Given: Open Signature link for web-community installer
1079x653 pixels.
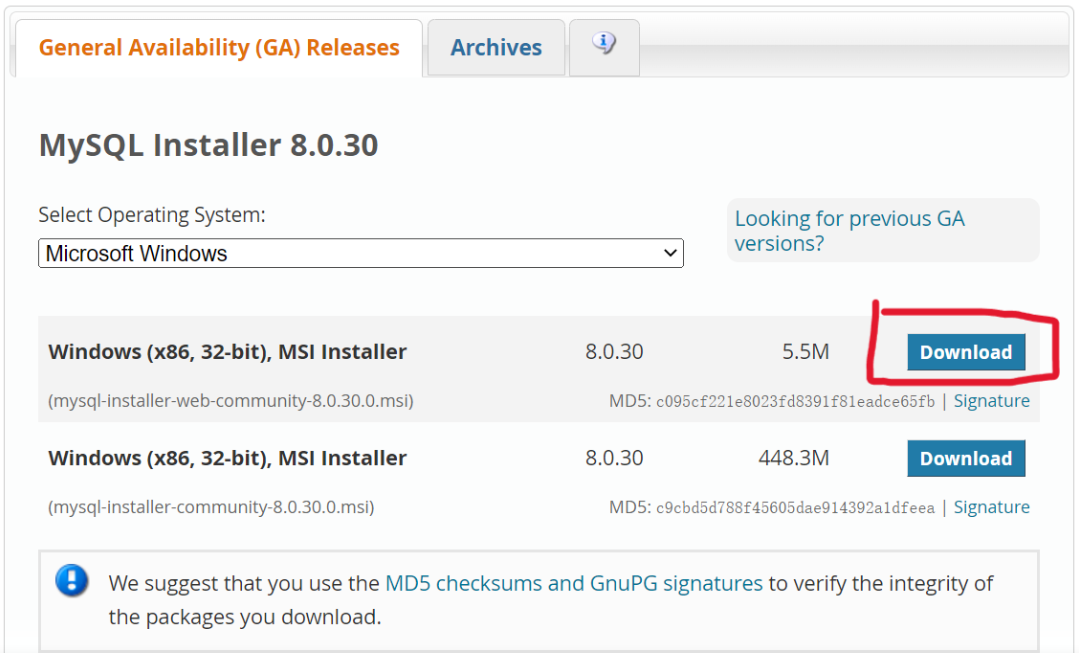Looking at the screenshot, I should point(991,401).
